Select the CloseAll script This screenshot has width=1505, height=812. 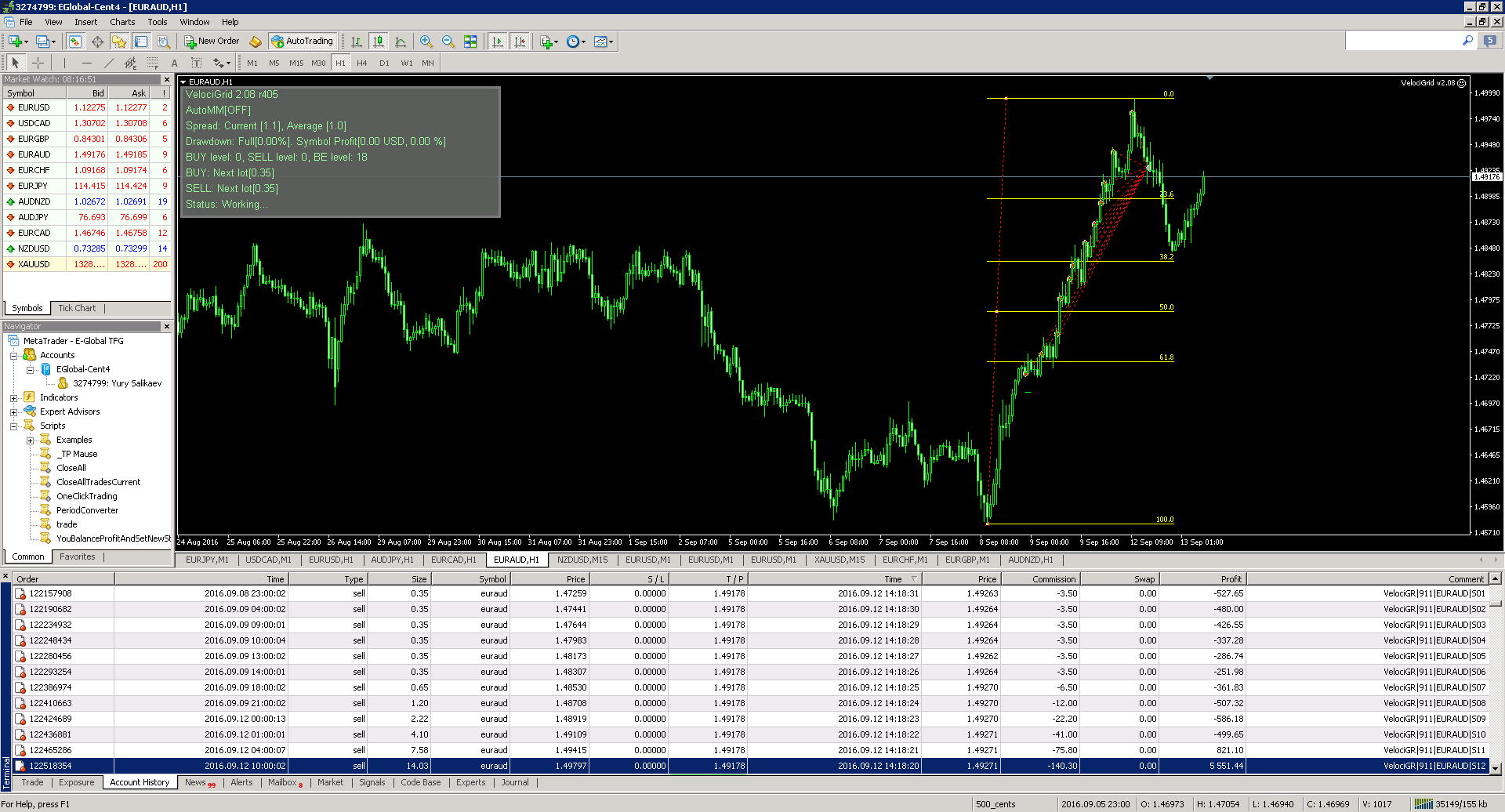pos(71,468)
